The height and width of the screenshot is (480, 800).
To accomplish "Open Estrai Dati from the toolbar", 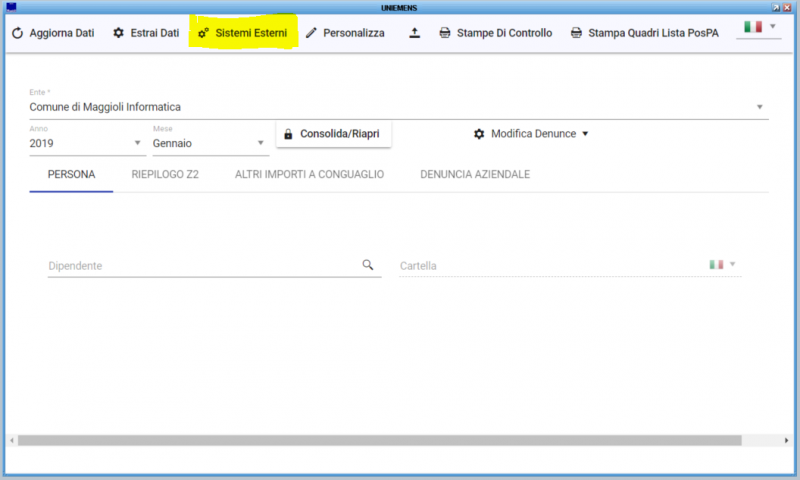I will [146, 33].
